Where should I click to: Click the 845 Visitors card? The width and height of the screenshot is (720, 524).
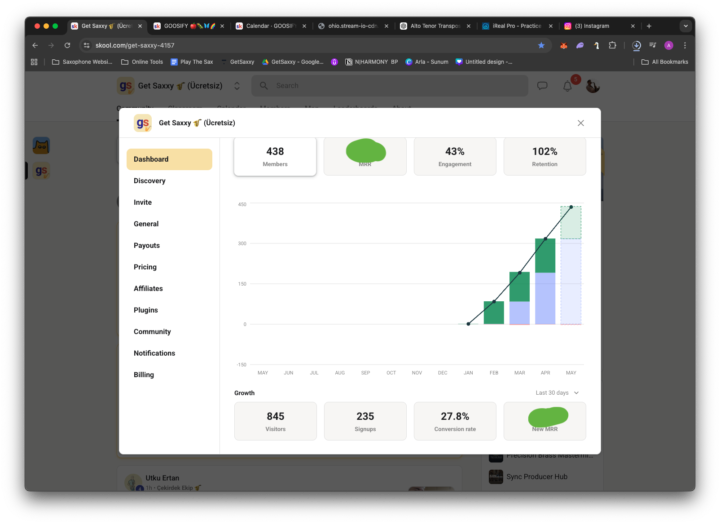(x=275, y=421)
